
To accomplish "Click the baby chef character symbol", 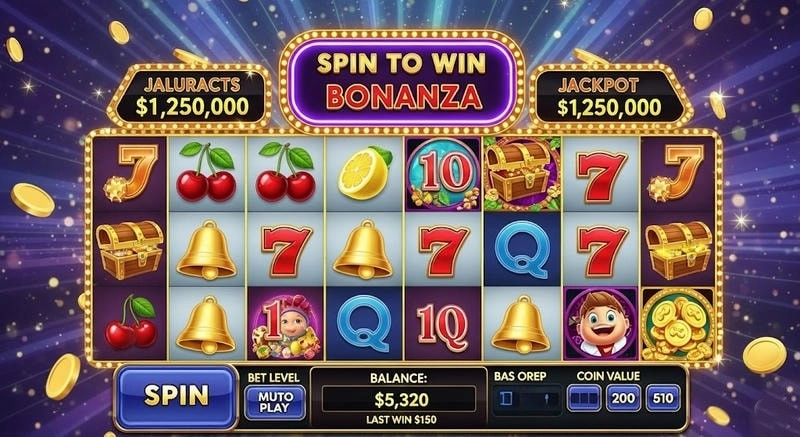I will point(286,325).
